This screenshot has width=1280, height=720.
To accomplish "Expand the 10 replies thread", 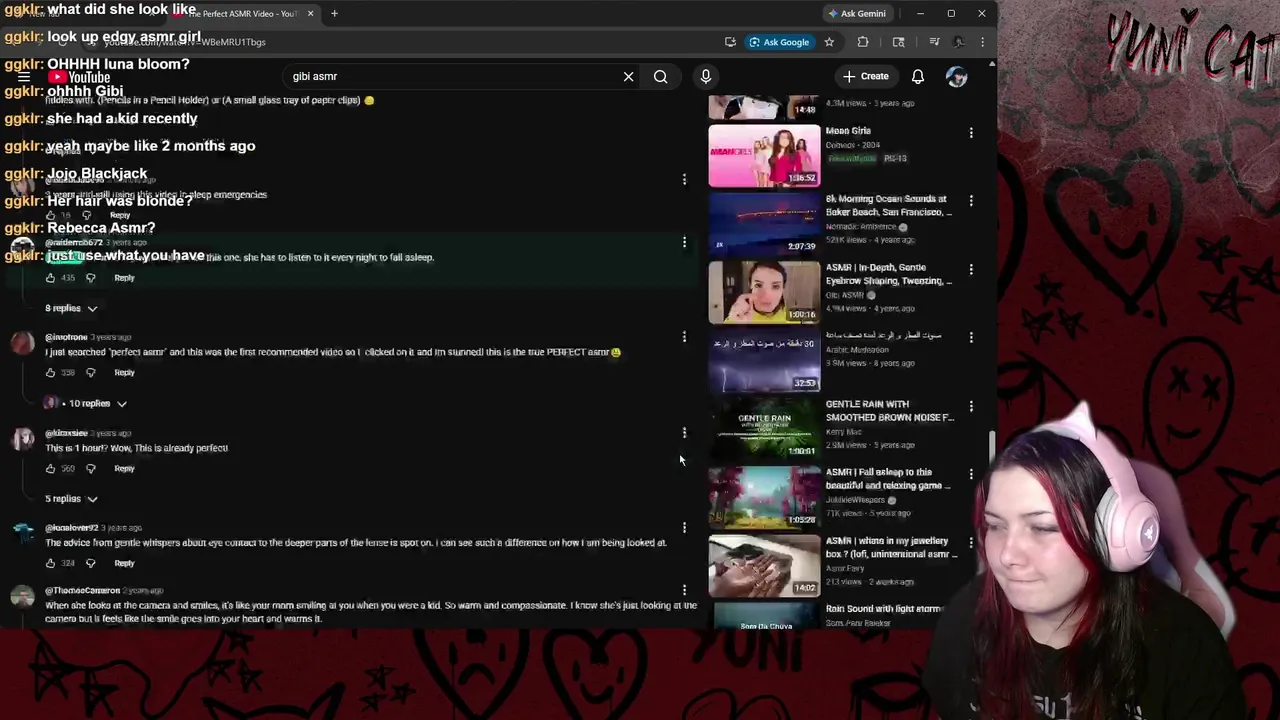I will [x=85, y=403].
